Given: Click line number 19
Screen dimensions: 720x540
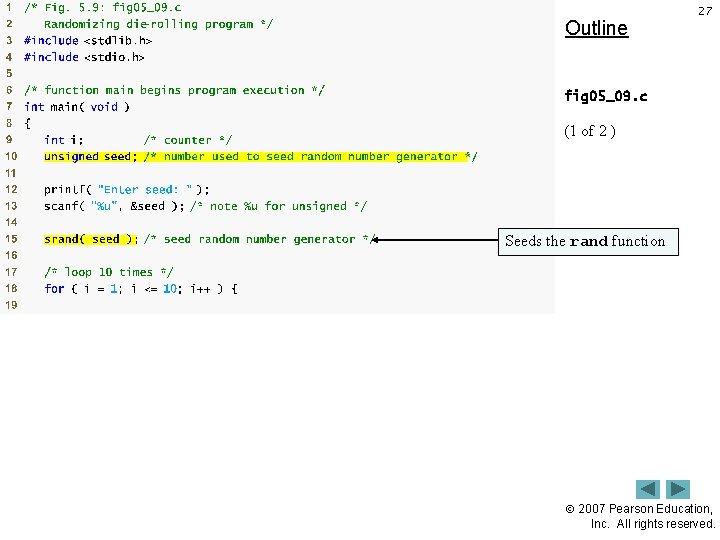Looking at the screenshot, I should (11, 305).
